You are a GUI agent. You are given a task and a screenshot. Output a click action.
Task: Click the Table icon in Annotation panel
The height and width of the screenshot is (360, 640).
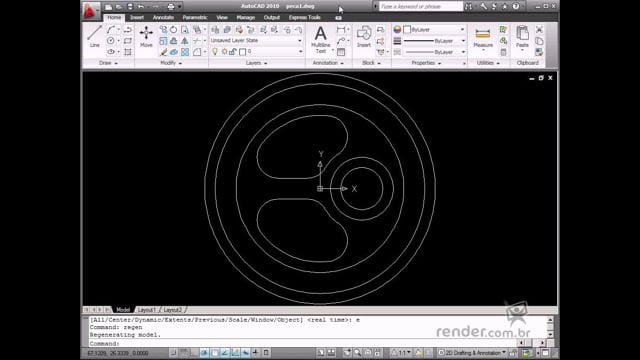pos(341,52)
